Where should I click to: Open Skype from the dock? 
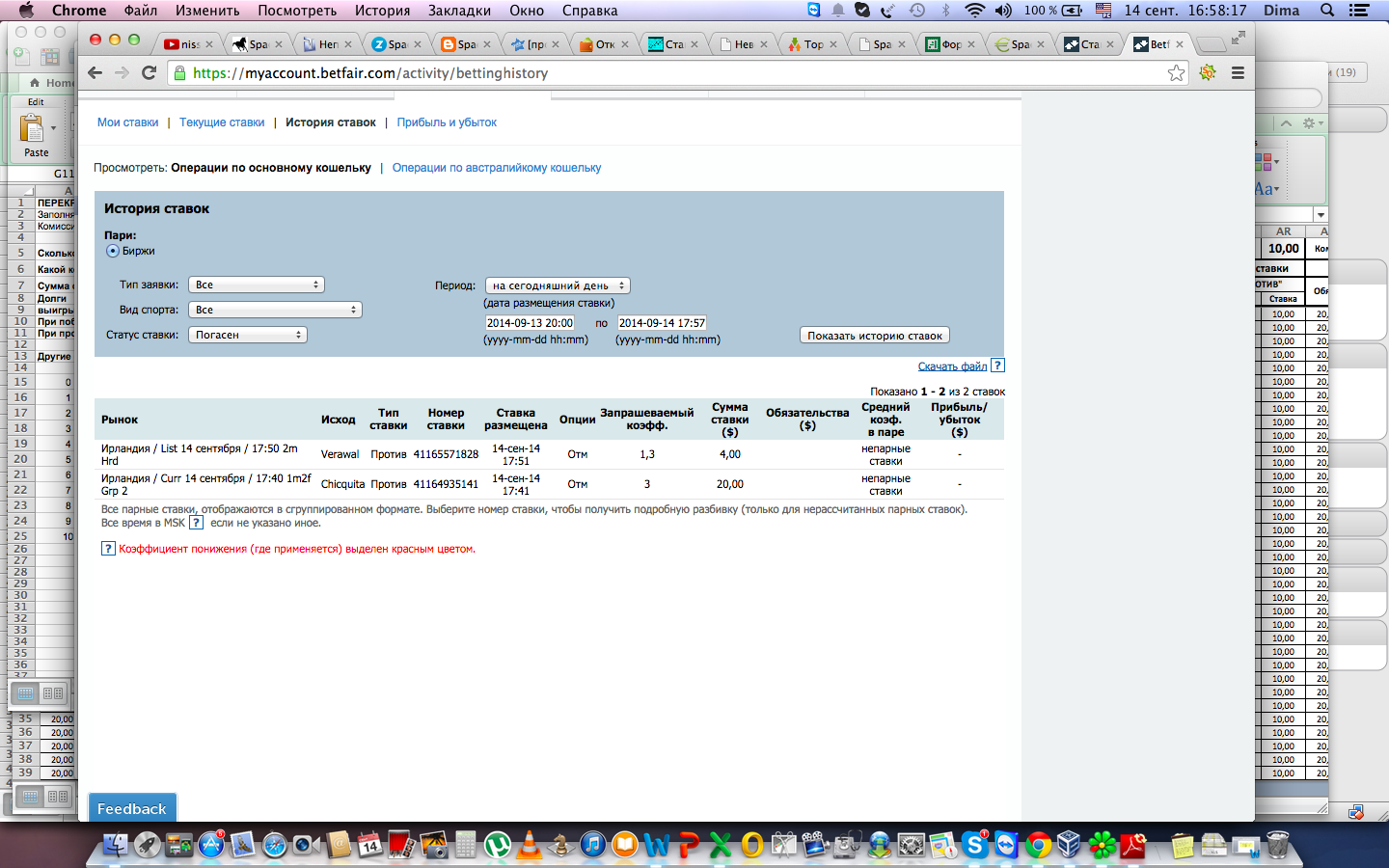tap(975, 846)
